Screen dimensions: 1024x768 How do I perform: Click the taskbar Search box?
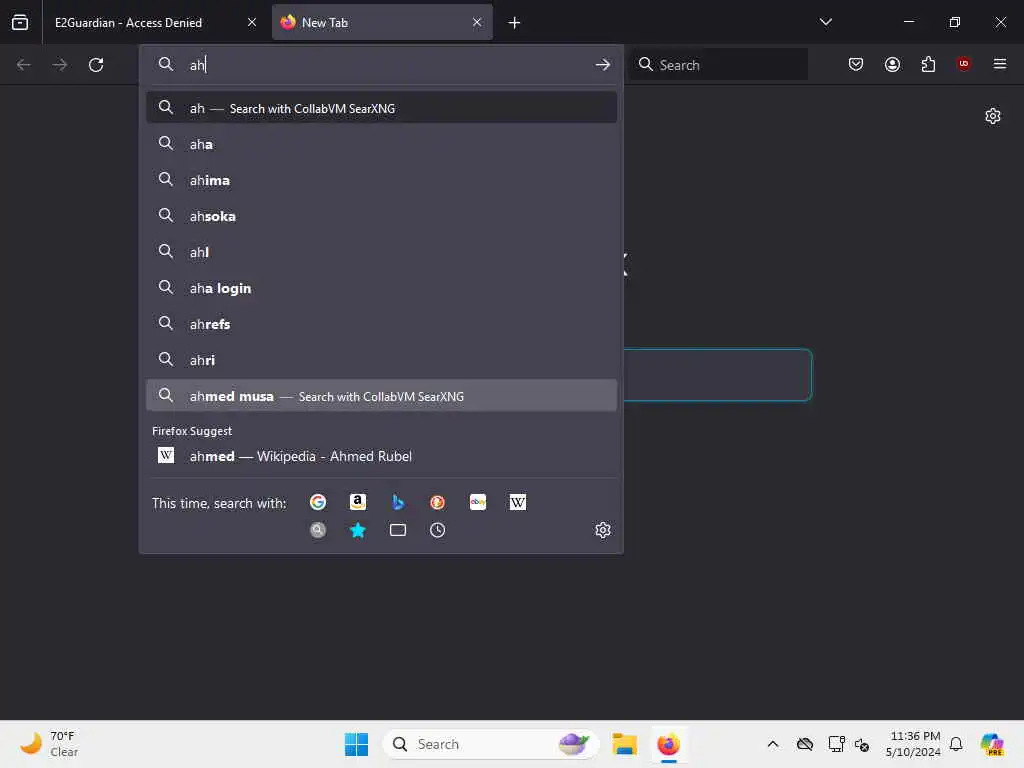pos(490,744)
